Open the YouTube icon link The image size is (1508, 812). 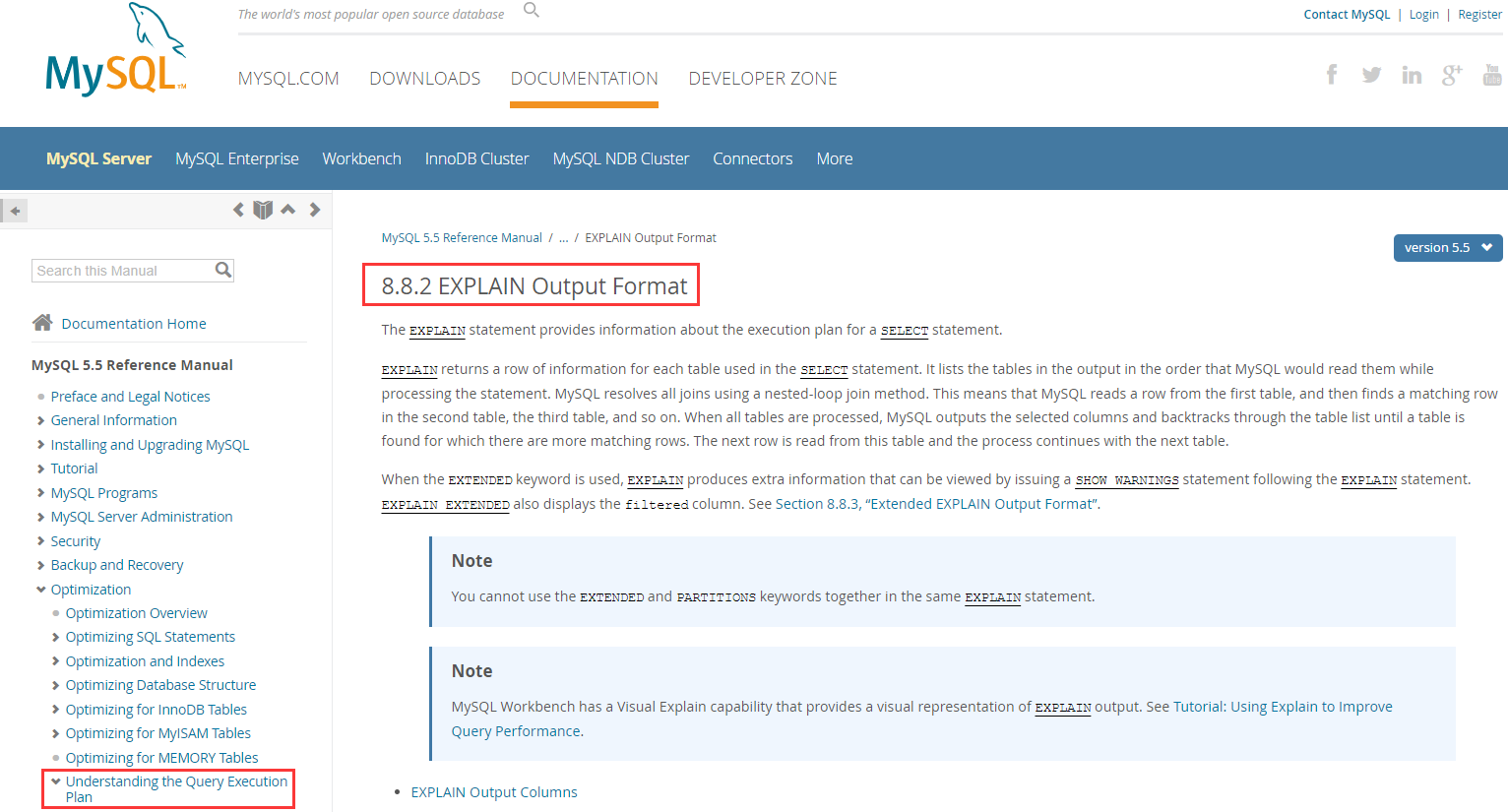pos(1492,75)
